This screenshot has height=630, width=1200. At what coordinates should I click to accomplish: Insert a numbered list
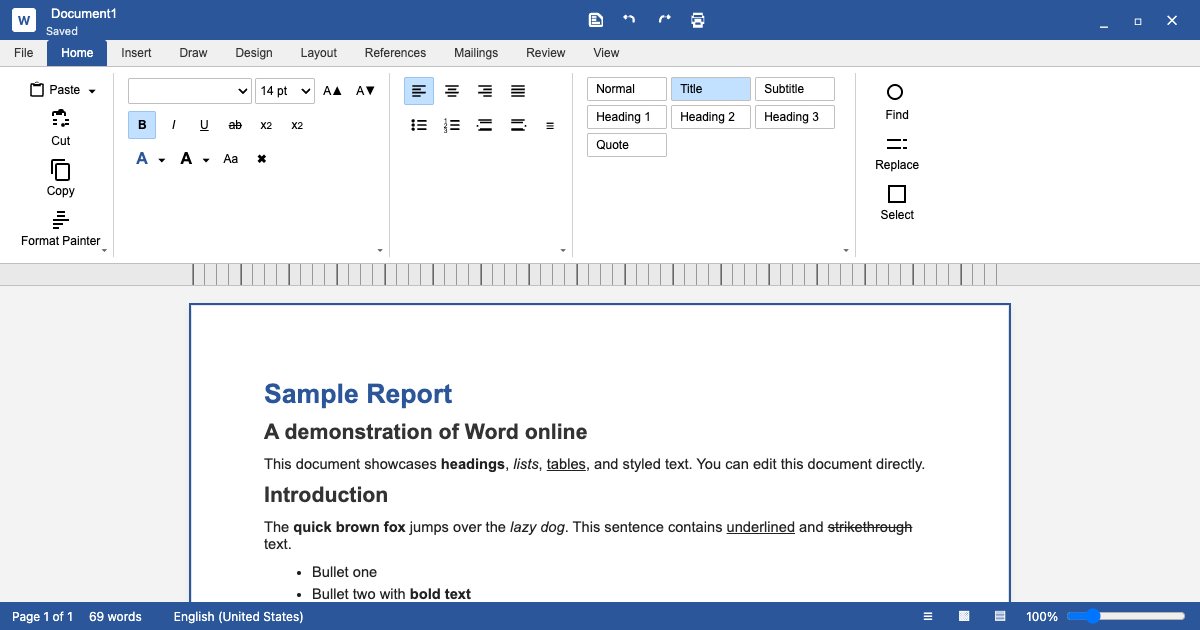[x=452, y=125]
